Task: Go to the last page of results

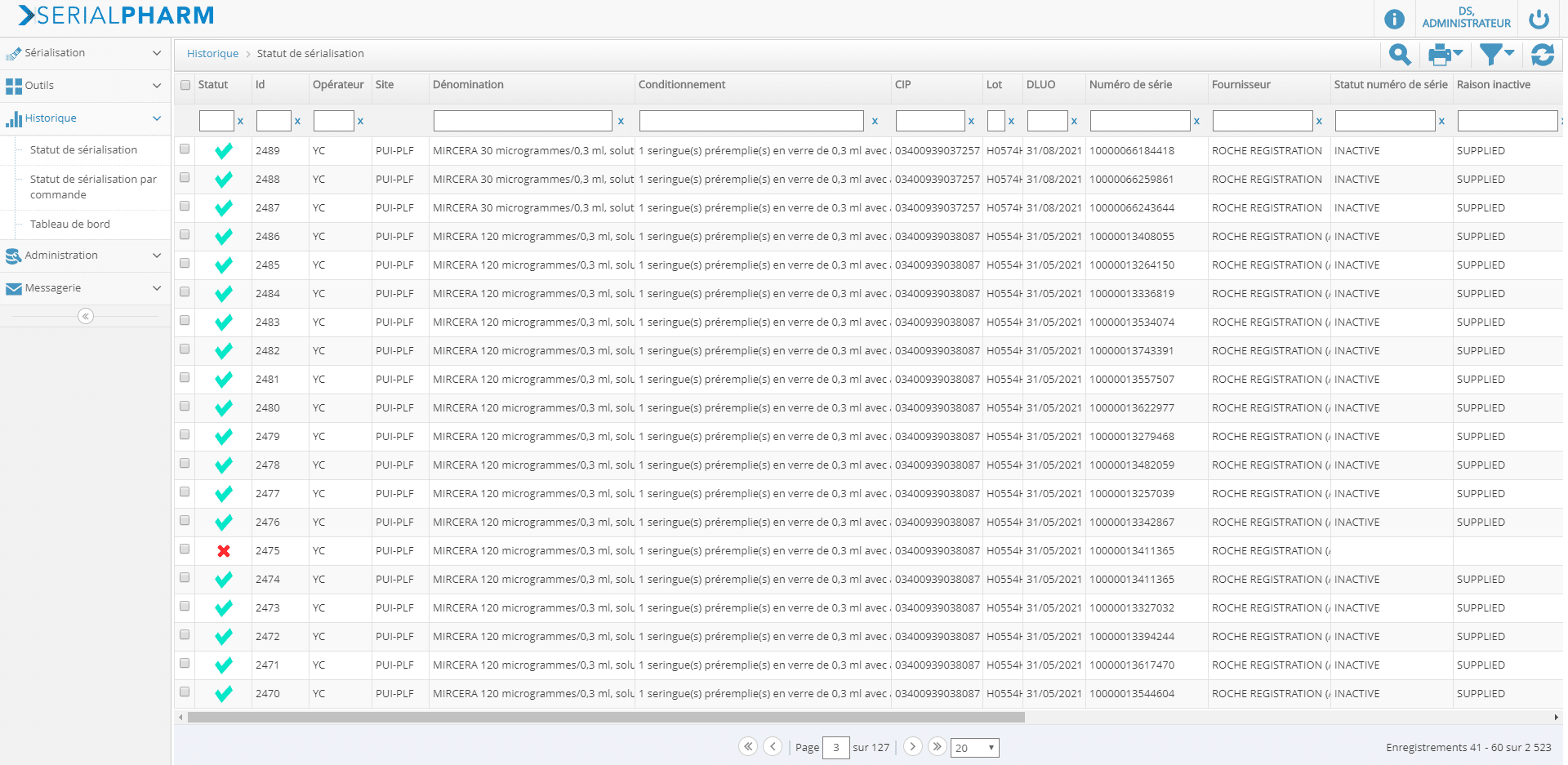Action: 937,746
